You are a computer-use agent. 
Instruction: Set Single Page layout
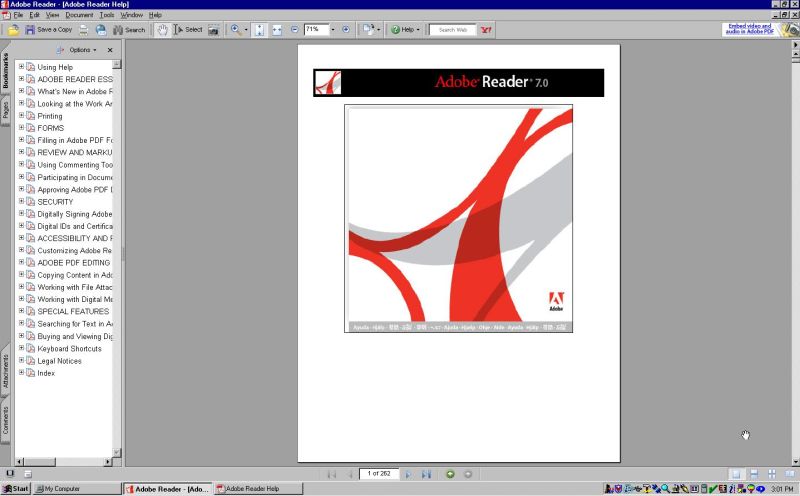pos(736,474)
